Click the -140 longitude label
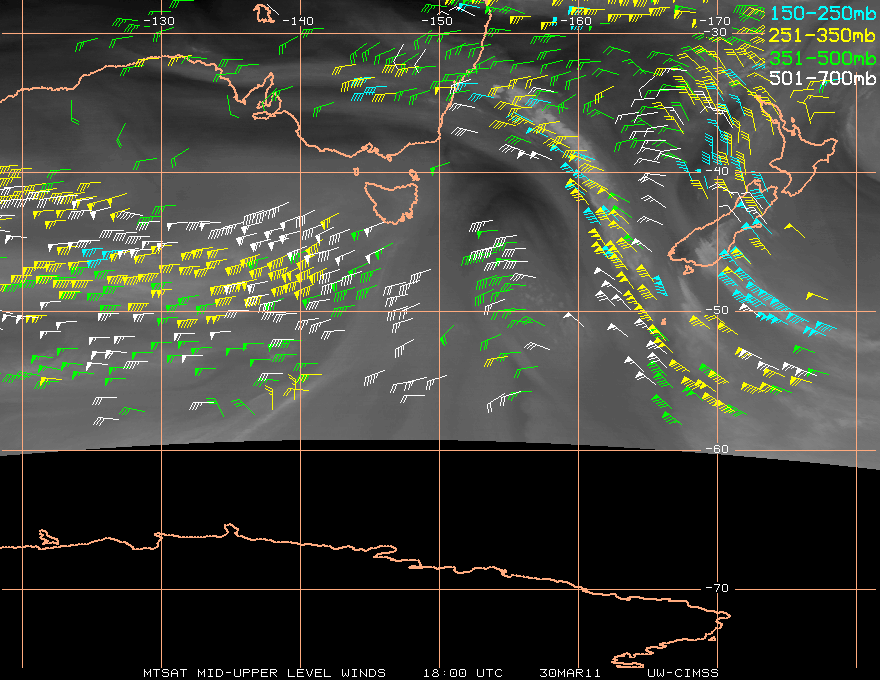The width and height of the screenshot is (880, 680). [x=297, y=21]
